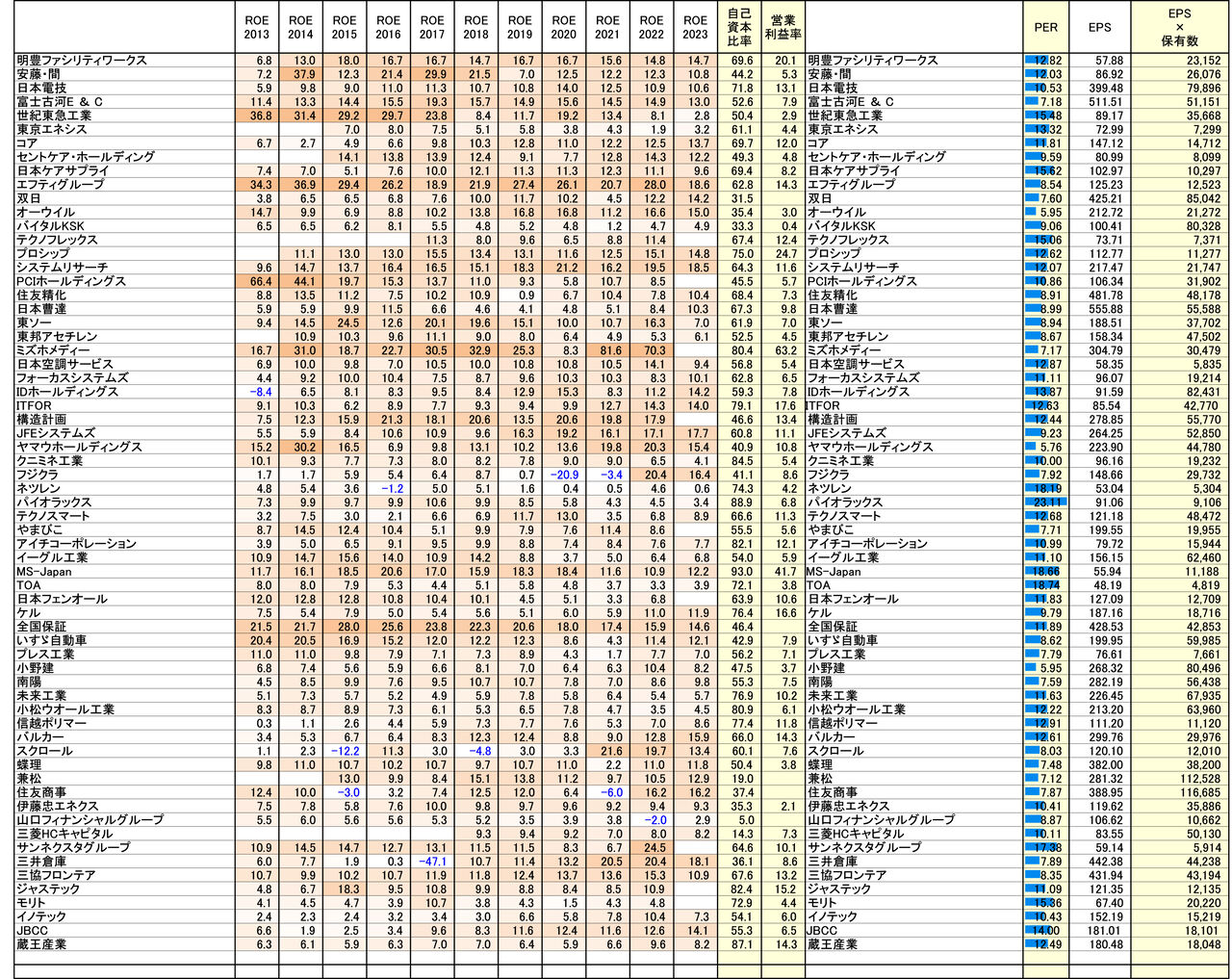Select PER value 18.66 for MS-Japan
The image size is (1232, 979).
point(1046,572)
